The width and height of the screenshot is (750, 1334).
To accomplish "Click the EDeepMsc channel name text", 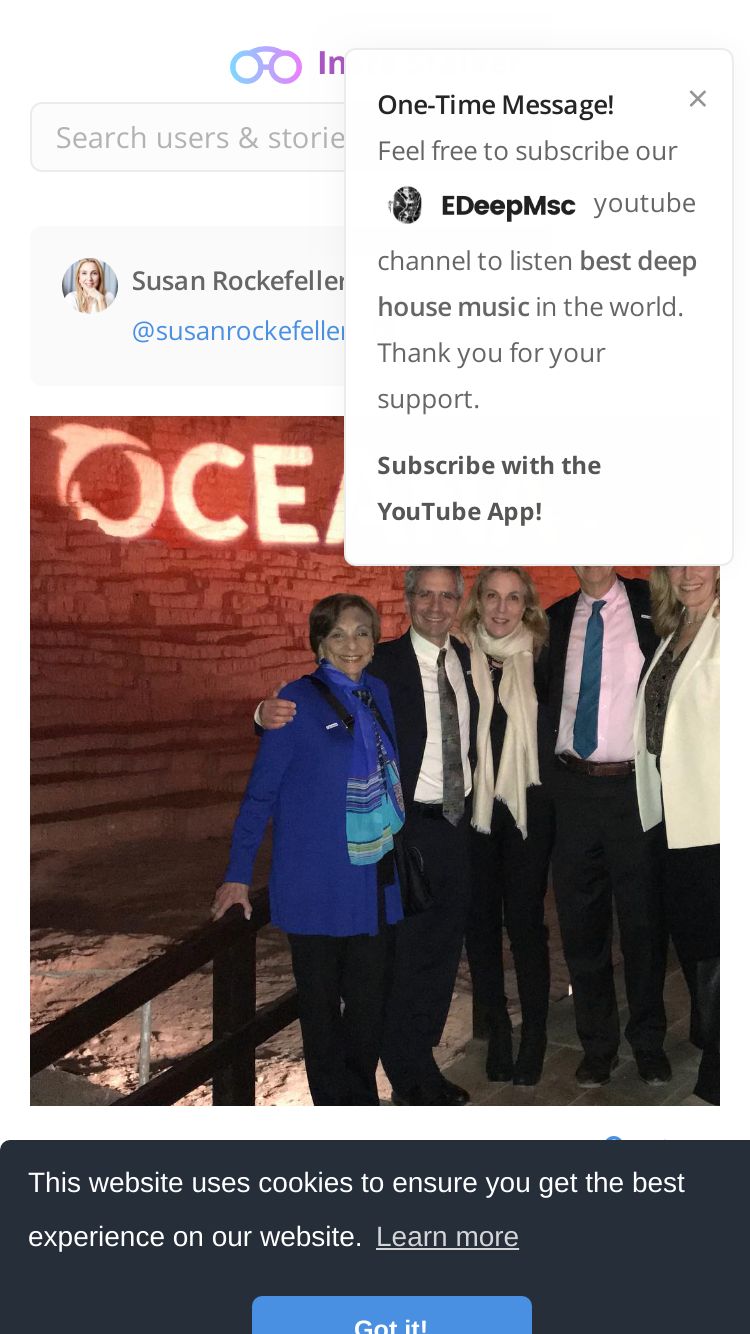I will pyautogui.click(x=508, y=206).
